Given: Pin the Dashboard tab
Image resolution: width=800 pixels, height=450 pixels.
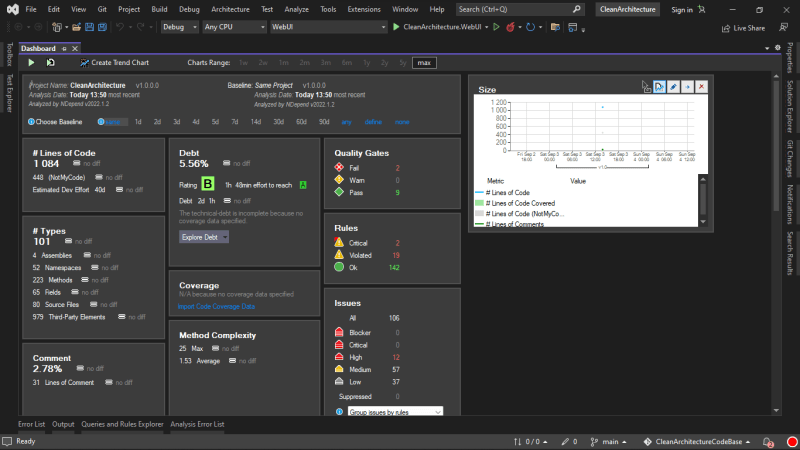Looking at the screenshot, I should coord(64,48).
